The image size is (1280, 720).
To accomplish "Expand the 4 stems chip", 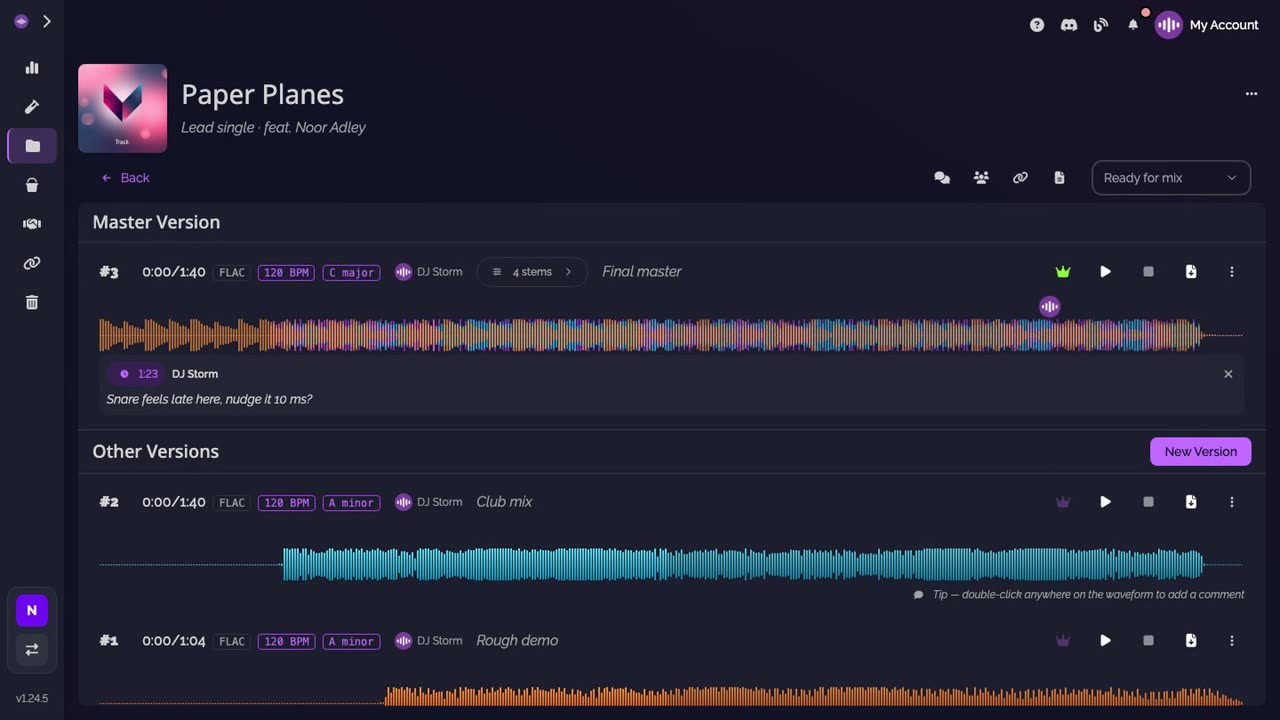I will point(532,272).
